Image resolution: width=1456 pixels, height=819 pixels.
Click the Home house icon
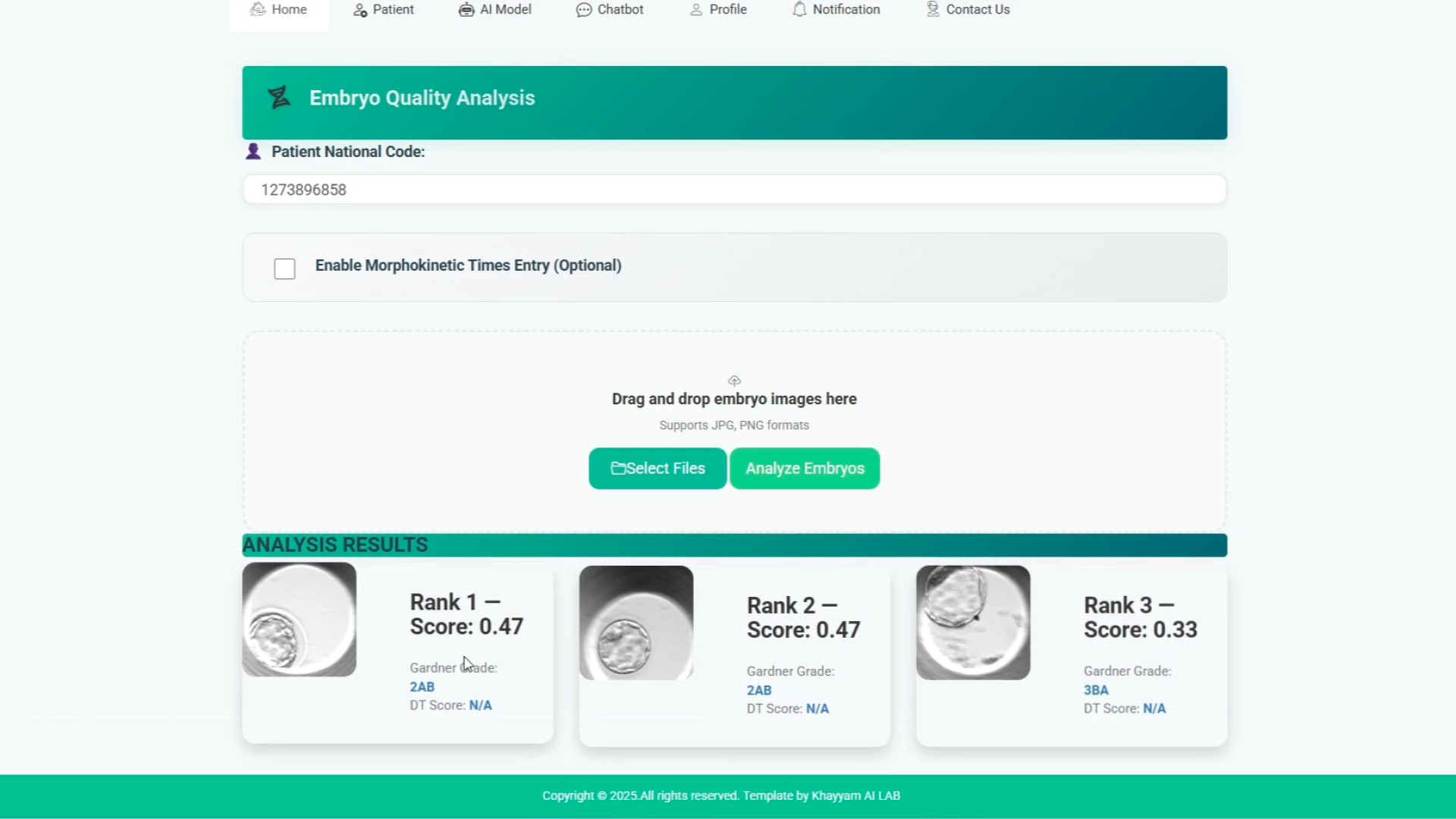[x=258, y=10]
